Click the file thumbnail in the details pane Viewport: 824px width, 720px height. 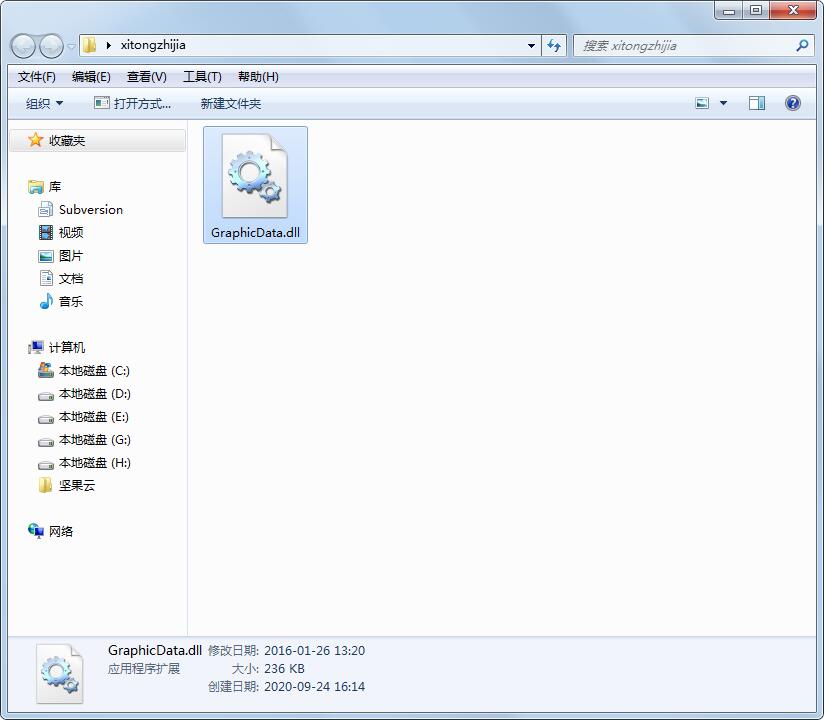coord(59,673)
